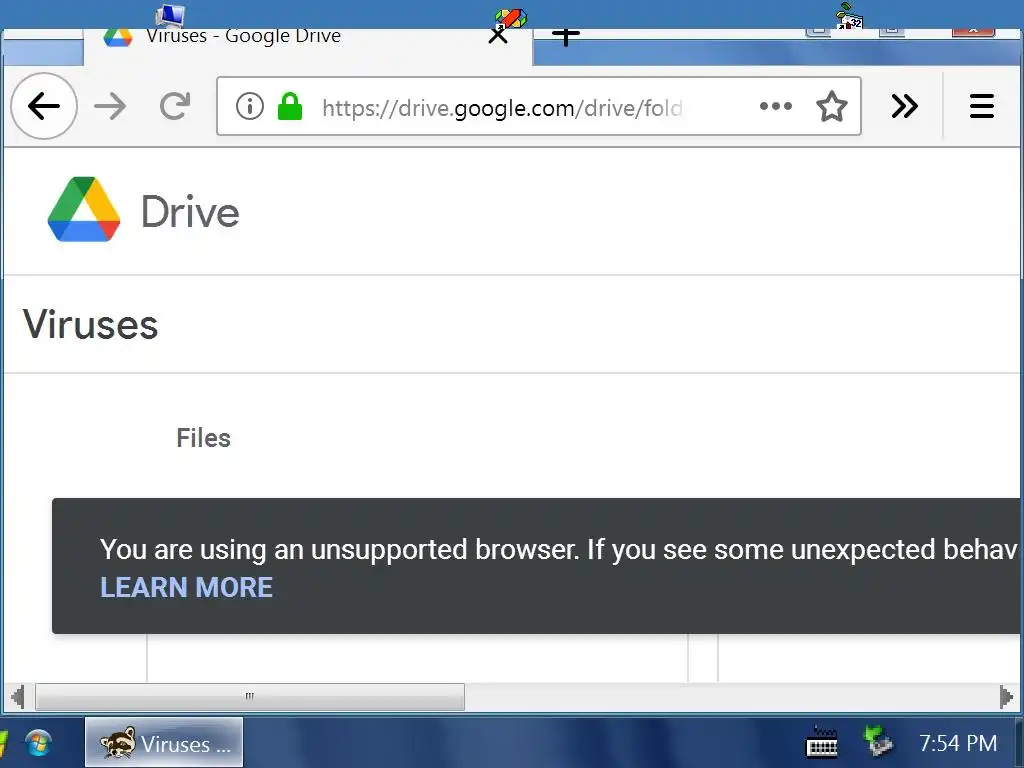
Task: Click the horizontal scrollbar right arrow
Action: [1006, 696]
